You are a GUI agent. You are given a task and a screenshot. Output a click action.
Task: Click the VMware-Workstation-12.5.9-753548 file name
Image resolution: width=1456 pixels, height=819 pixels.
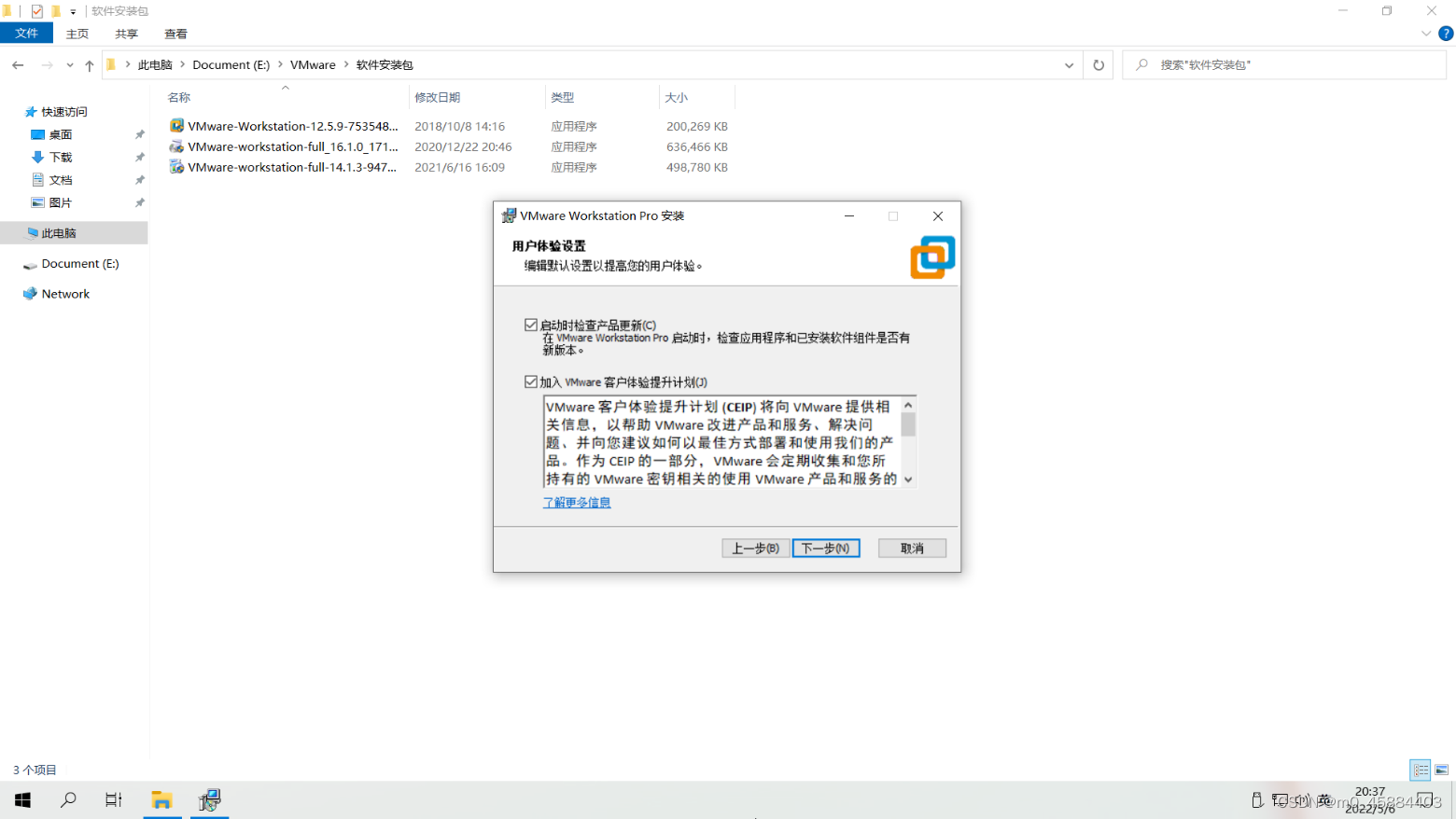293,126
